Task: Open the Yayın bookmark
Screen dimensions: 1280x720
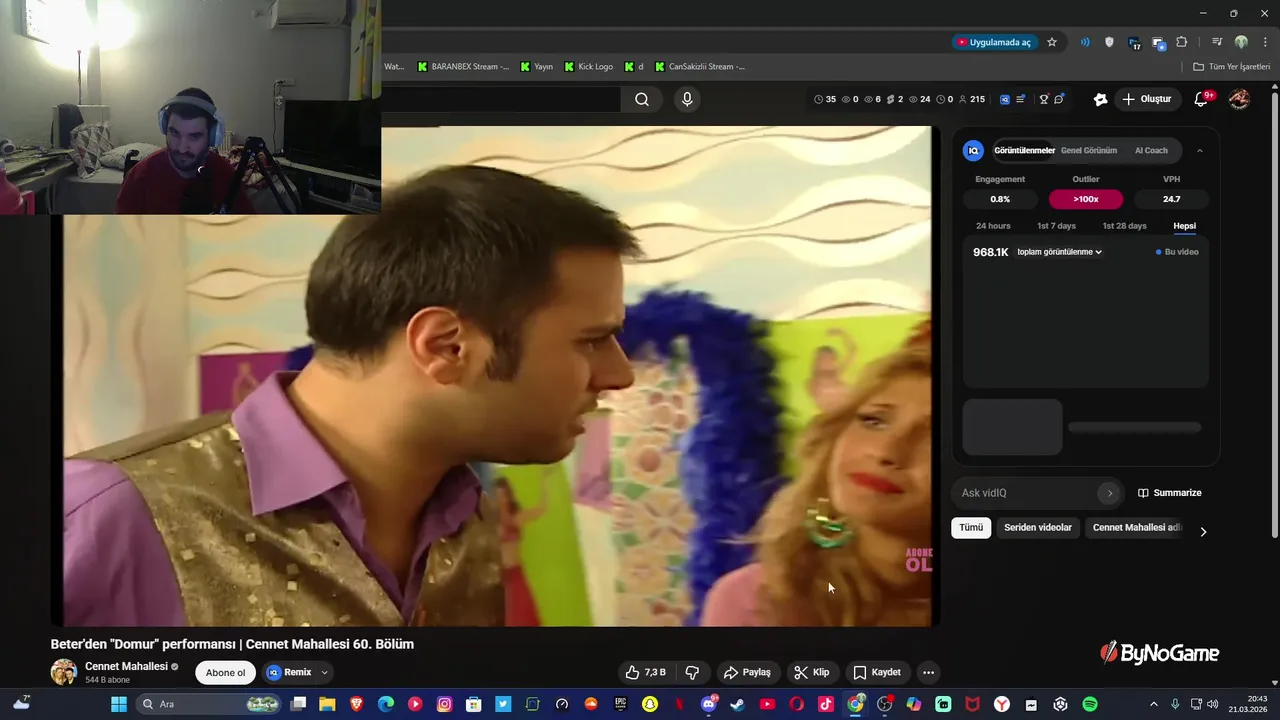Action: click(x=536, y=66)
